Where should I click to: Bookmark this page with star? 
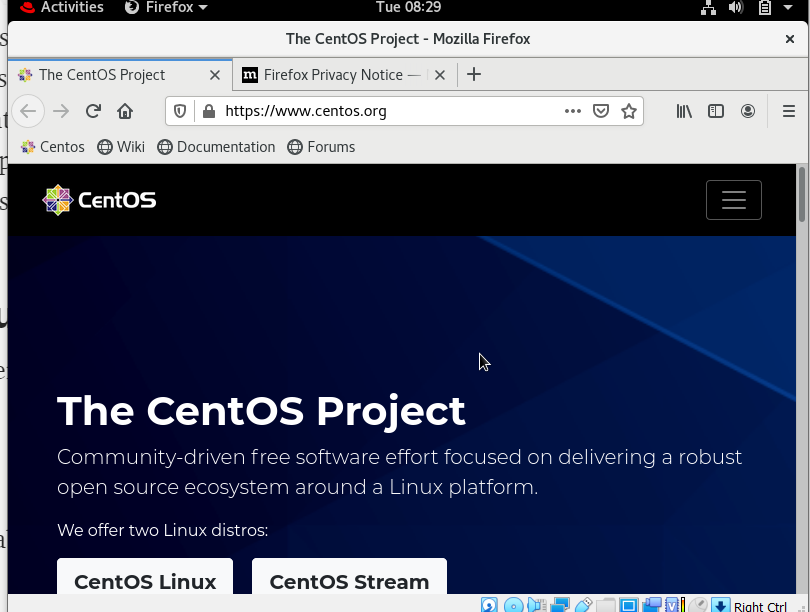tap(629, 111)
